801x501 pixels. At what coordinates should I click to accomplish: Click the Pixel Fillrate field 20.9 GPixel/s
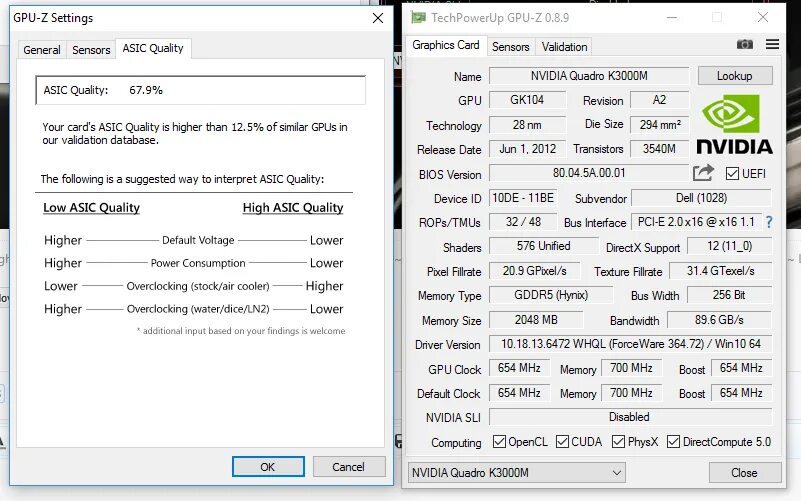point(534,271)
